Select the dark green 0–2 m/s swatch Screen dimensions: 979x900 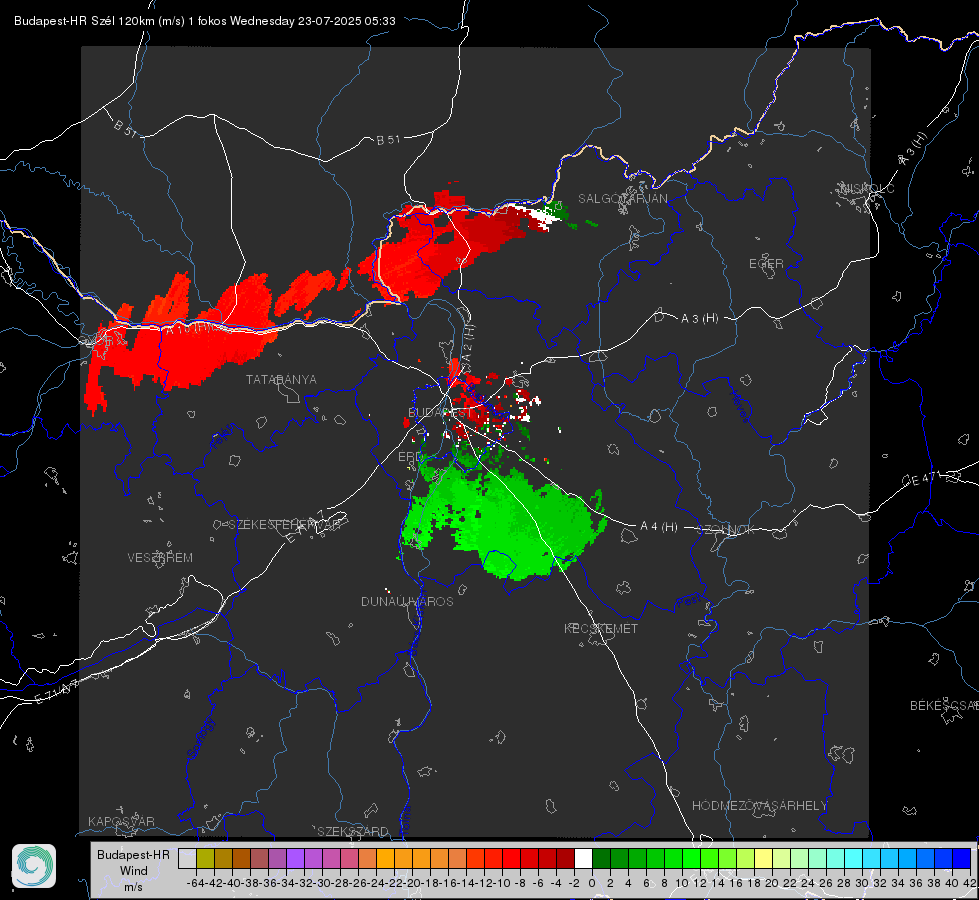(601, 859)
